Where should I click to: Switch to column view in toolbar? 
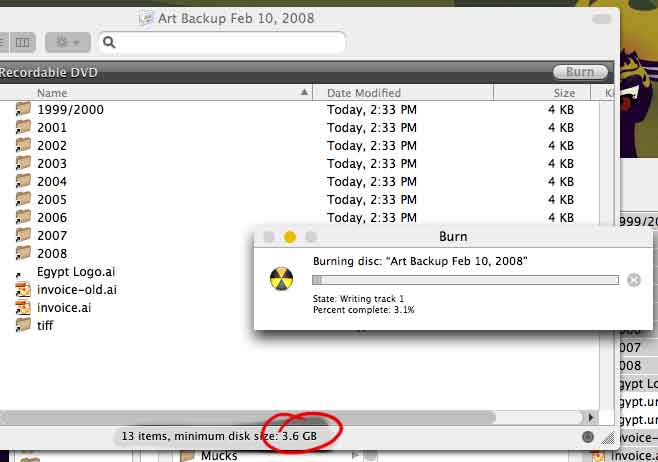point(23,42)
